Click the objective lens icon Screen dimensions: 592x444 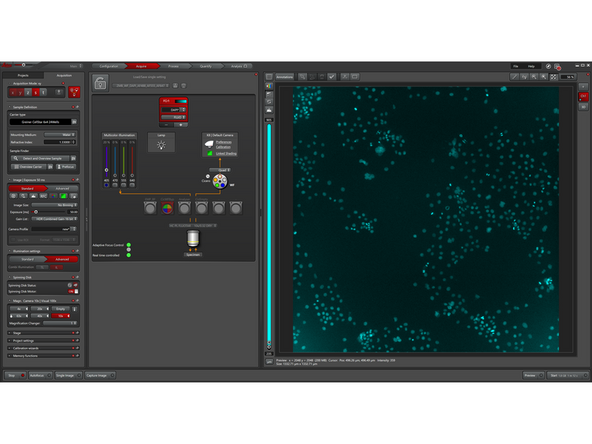[193, 239]
